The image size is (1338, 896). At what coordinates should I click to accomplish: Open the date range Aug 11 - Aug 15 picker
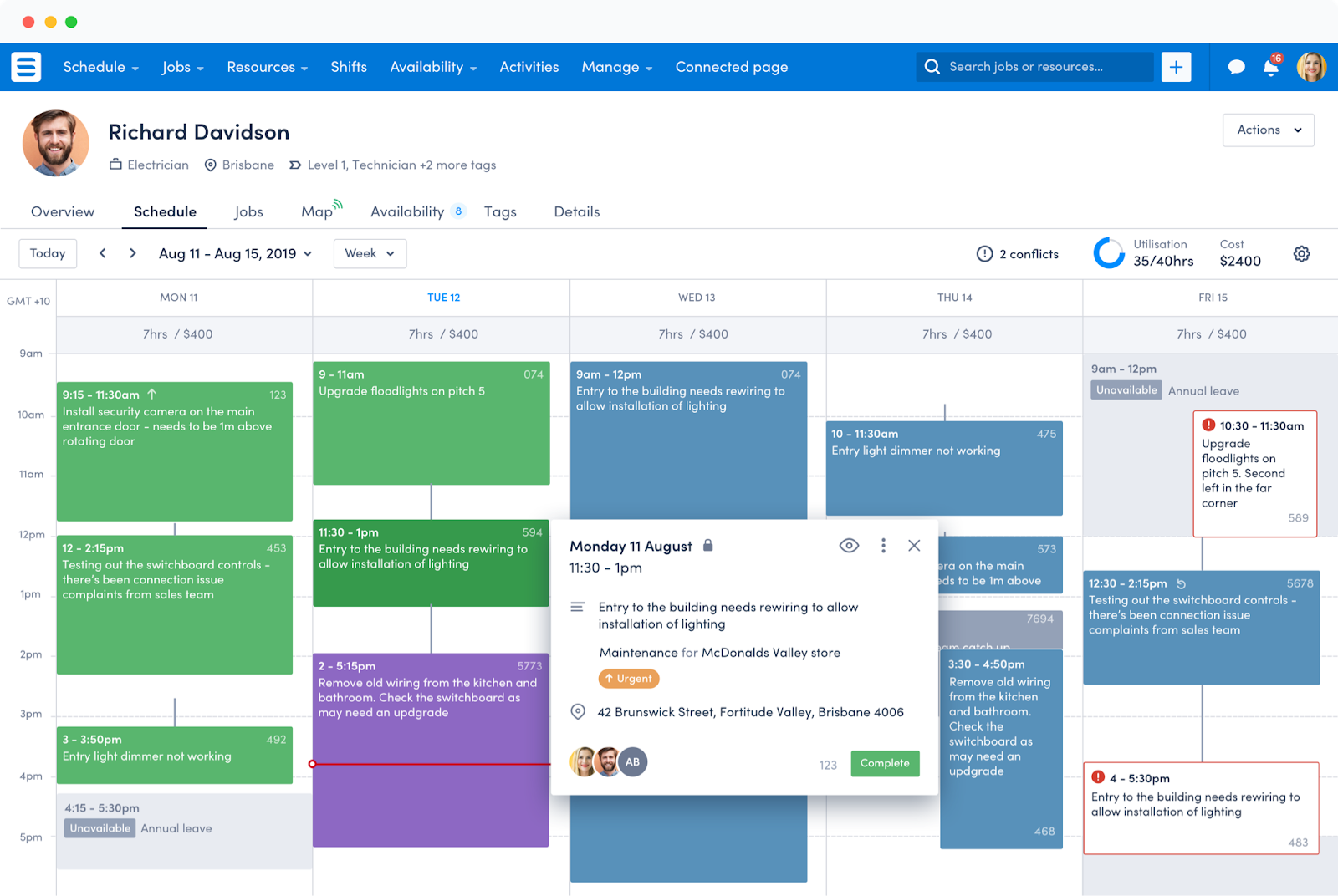click(x=235, y=253)
